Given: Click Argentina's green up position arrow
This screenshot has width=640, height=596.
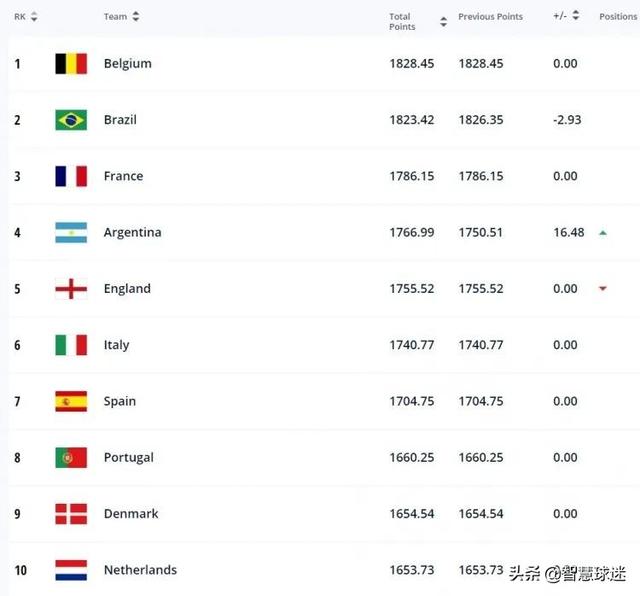Looking at the screenshot, I should [603, 233].
